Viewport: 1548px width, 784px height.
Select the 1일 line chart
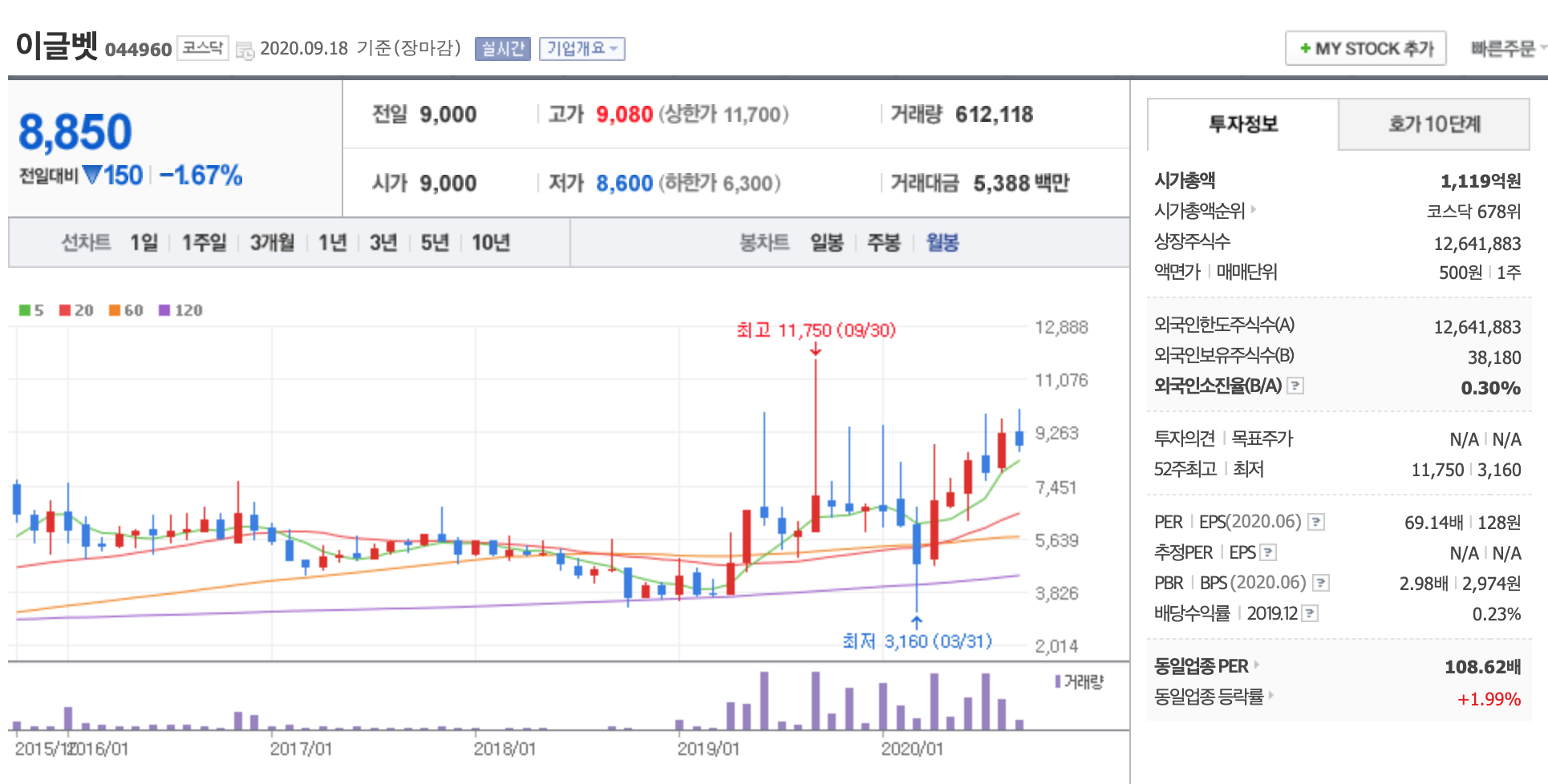click(x=144, y=242)
